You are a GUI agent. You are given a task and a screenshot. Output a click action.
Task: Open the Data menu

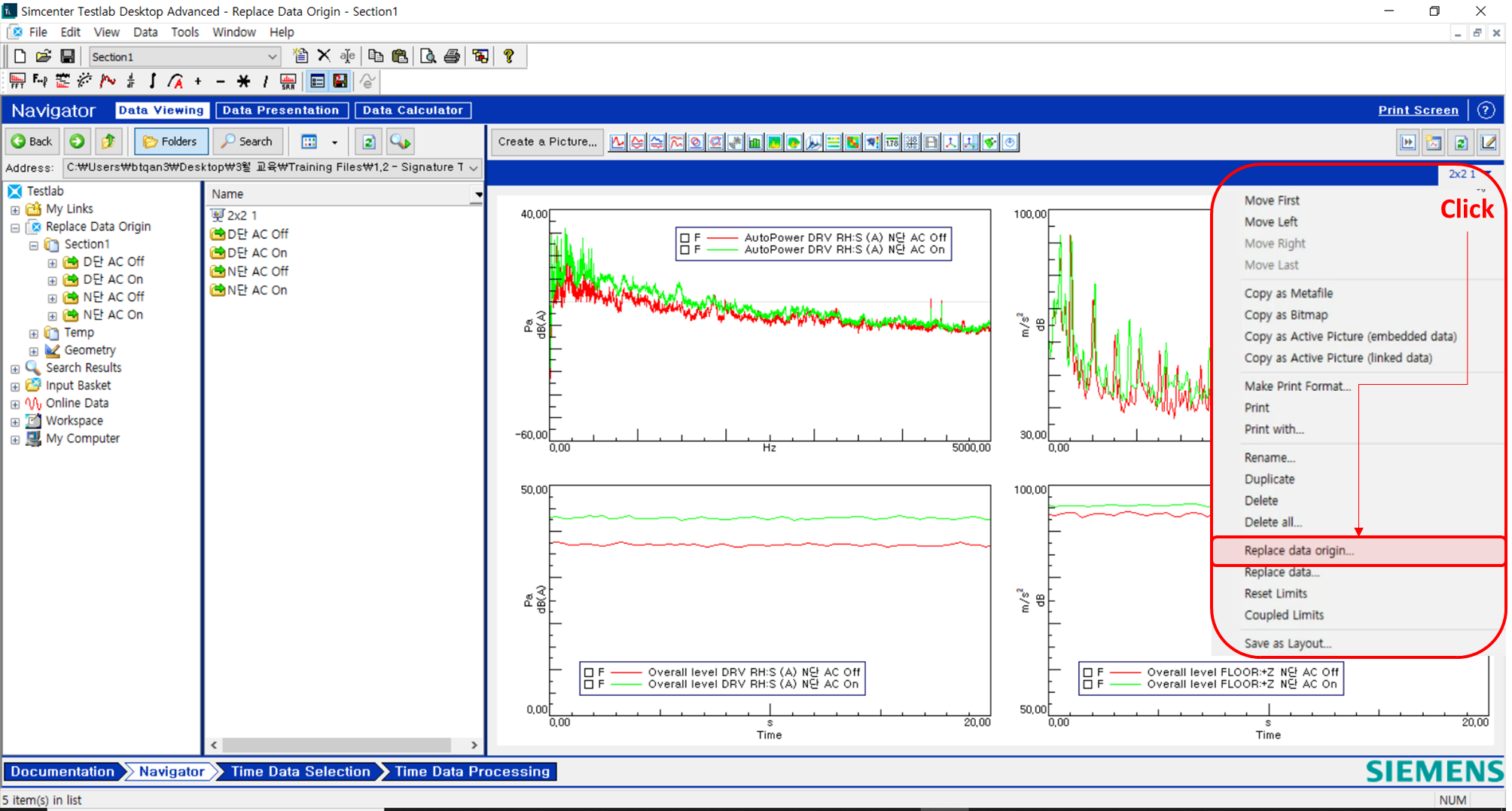pyautogui.click(x=145, y=32)
